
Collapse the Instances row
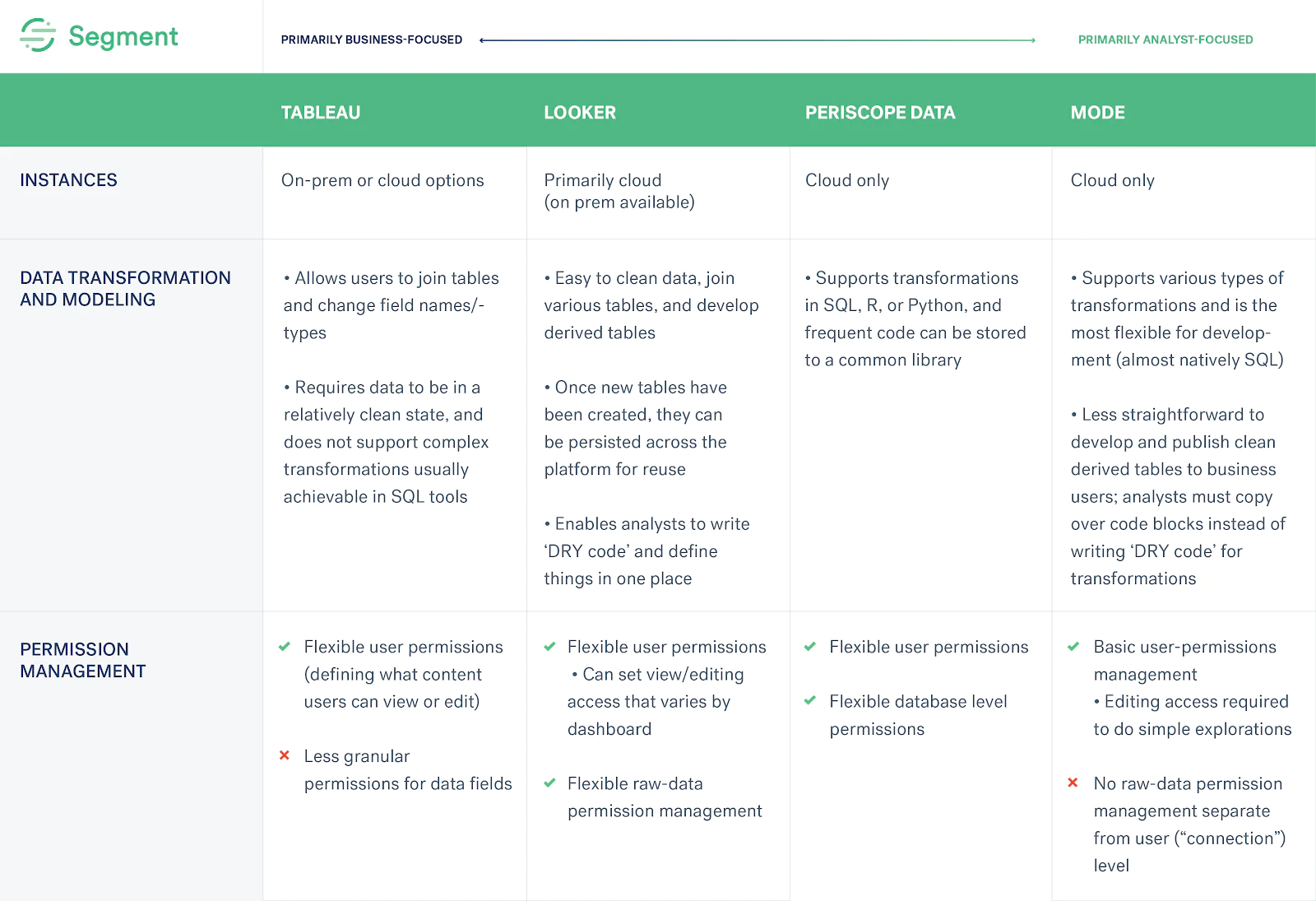click(68, 179)
